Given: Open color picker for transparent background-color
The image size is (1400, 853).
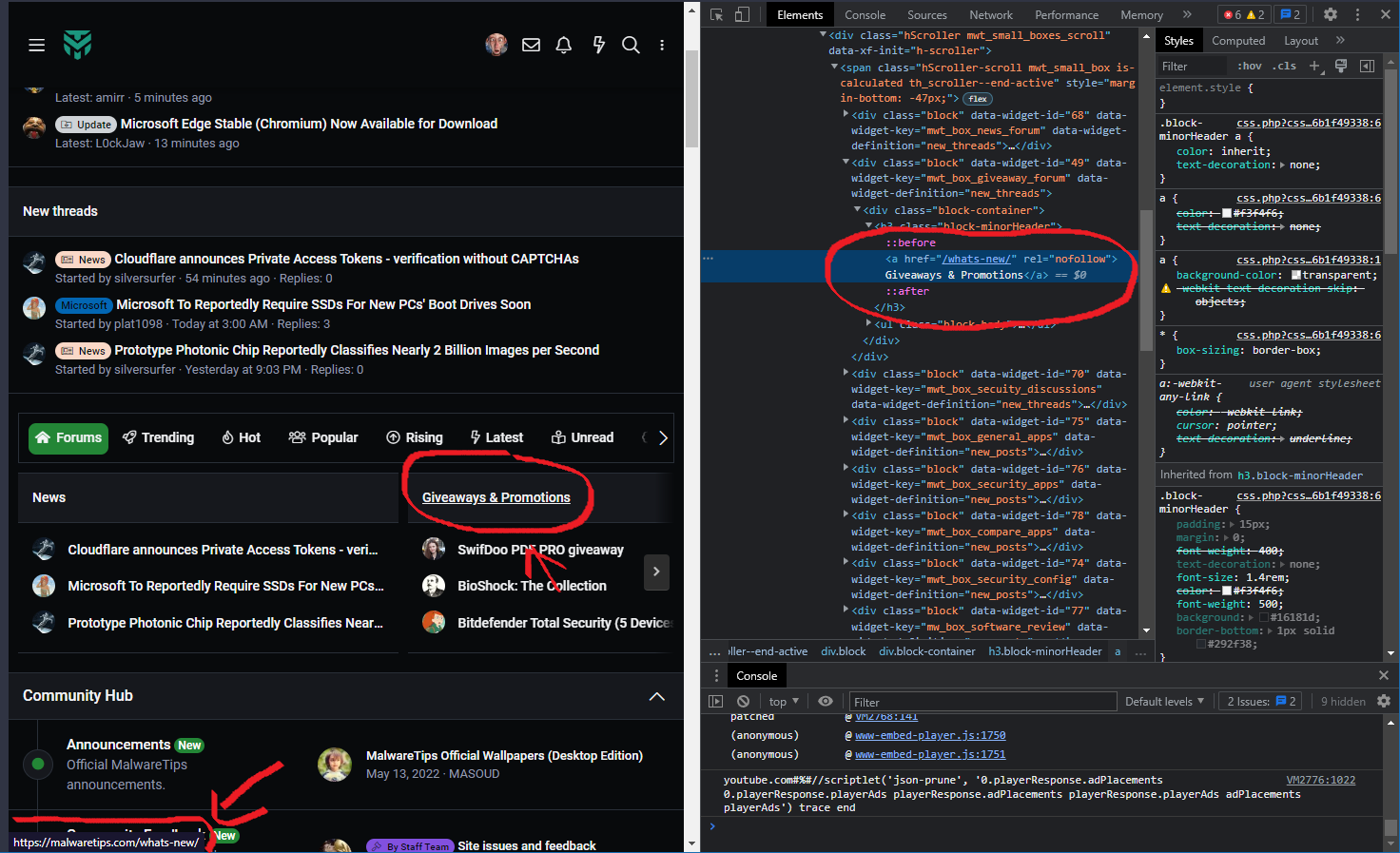Looking at the screenshot, I should (1295, 275).
